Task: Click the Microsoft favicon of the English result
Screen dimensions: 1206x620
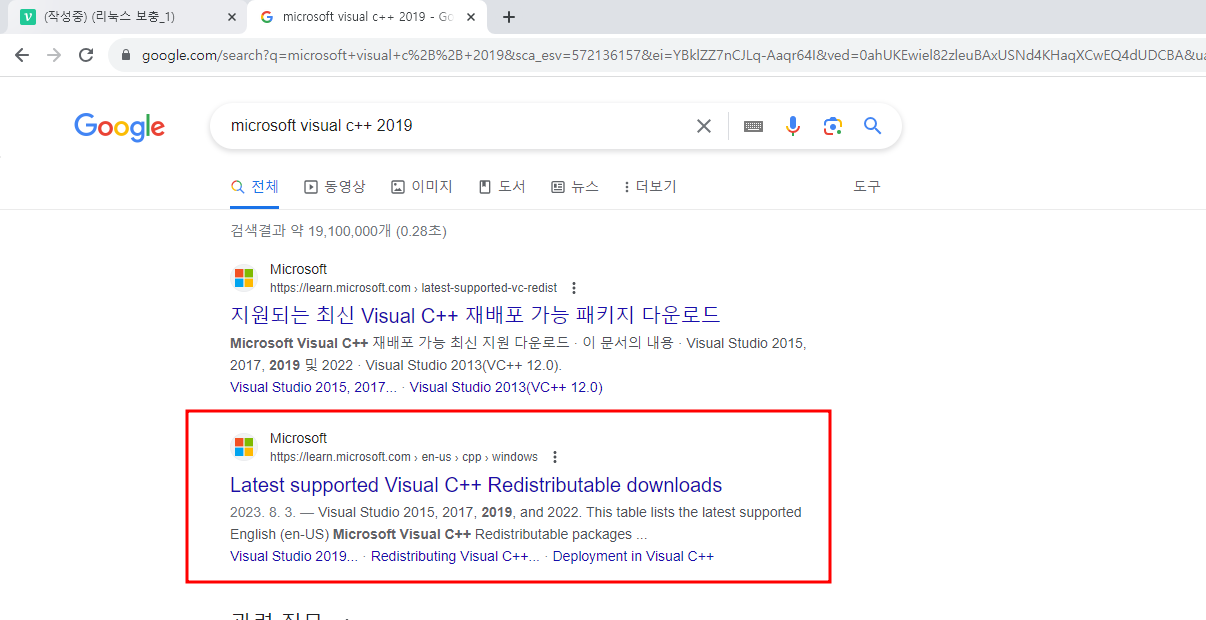Action: click(x=244, y=447)
